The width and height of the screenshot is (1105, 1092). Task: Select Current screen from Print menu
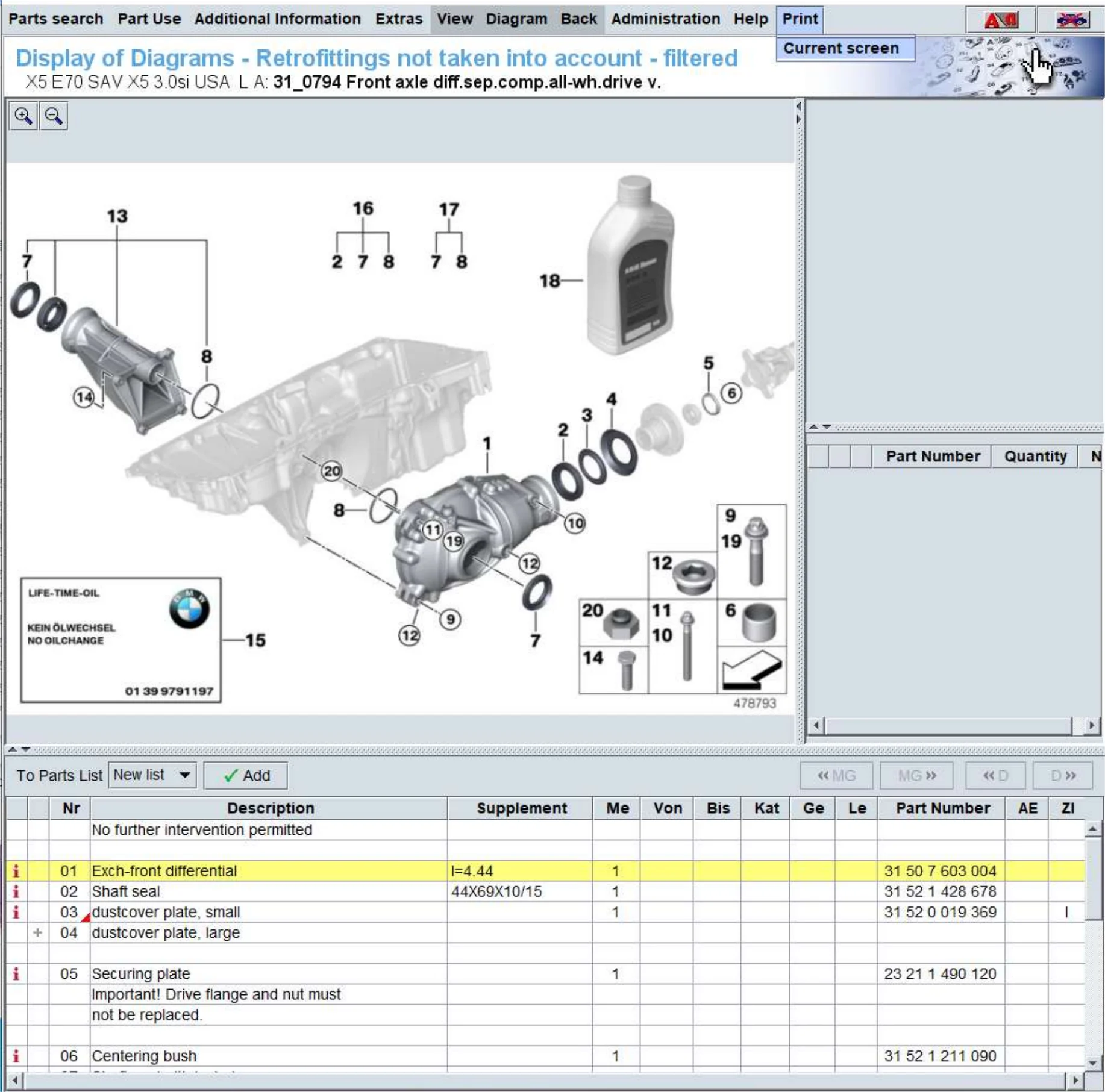[x=840, y=48]
